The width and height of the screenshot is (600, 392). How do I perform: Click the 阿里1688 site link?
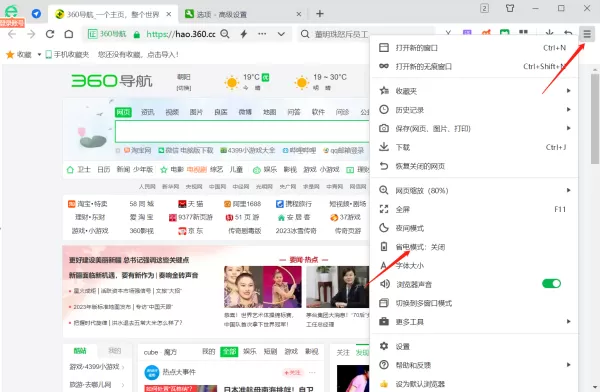[x=243, y=204]
